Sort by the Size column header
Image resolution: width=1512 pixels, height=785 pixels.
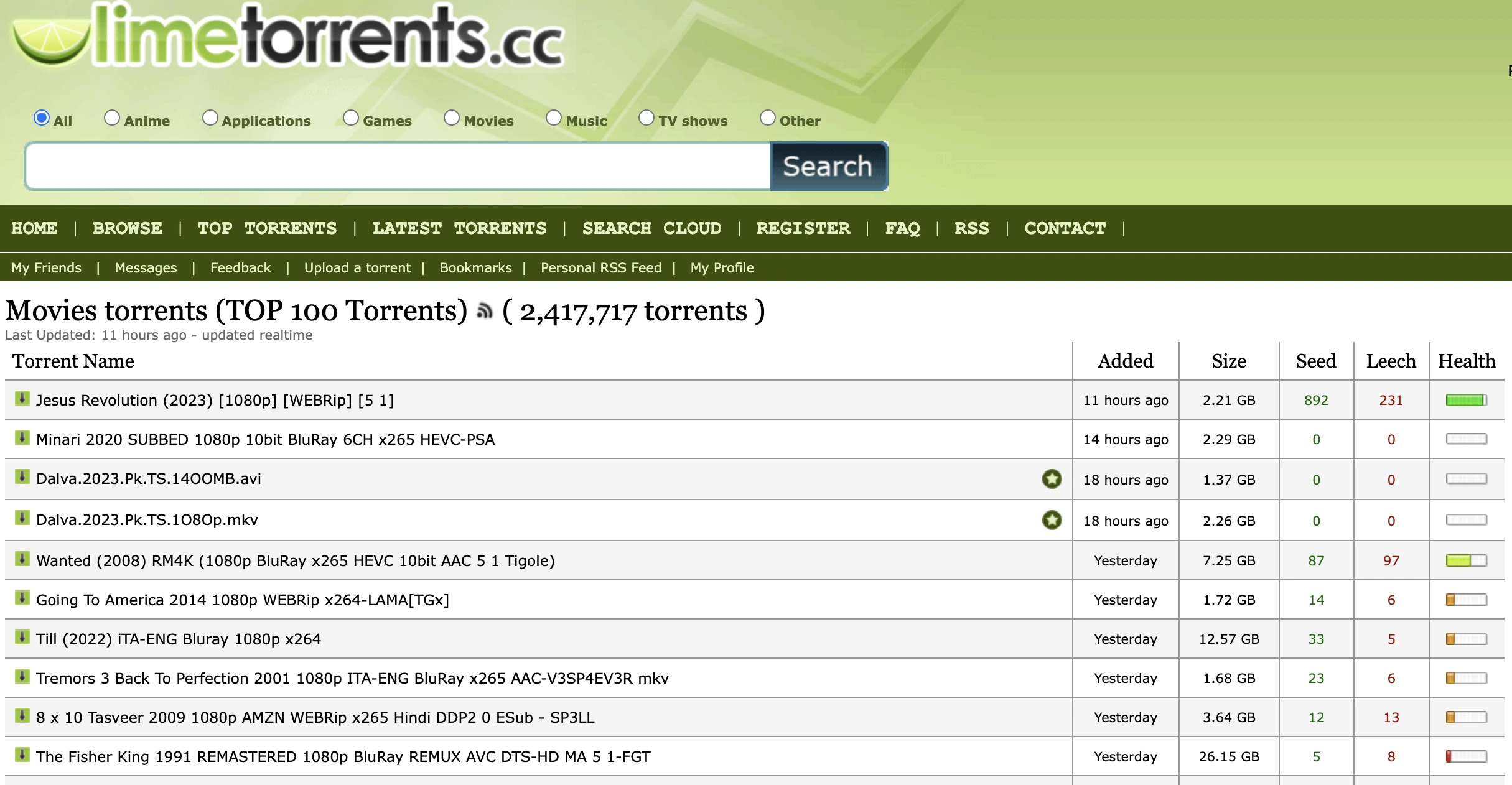(x=1229, y=361)
